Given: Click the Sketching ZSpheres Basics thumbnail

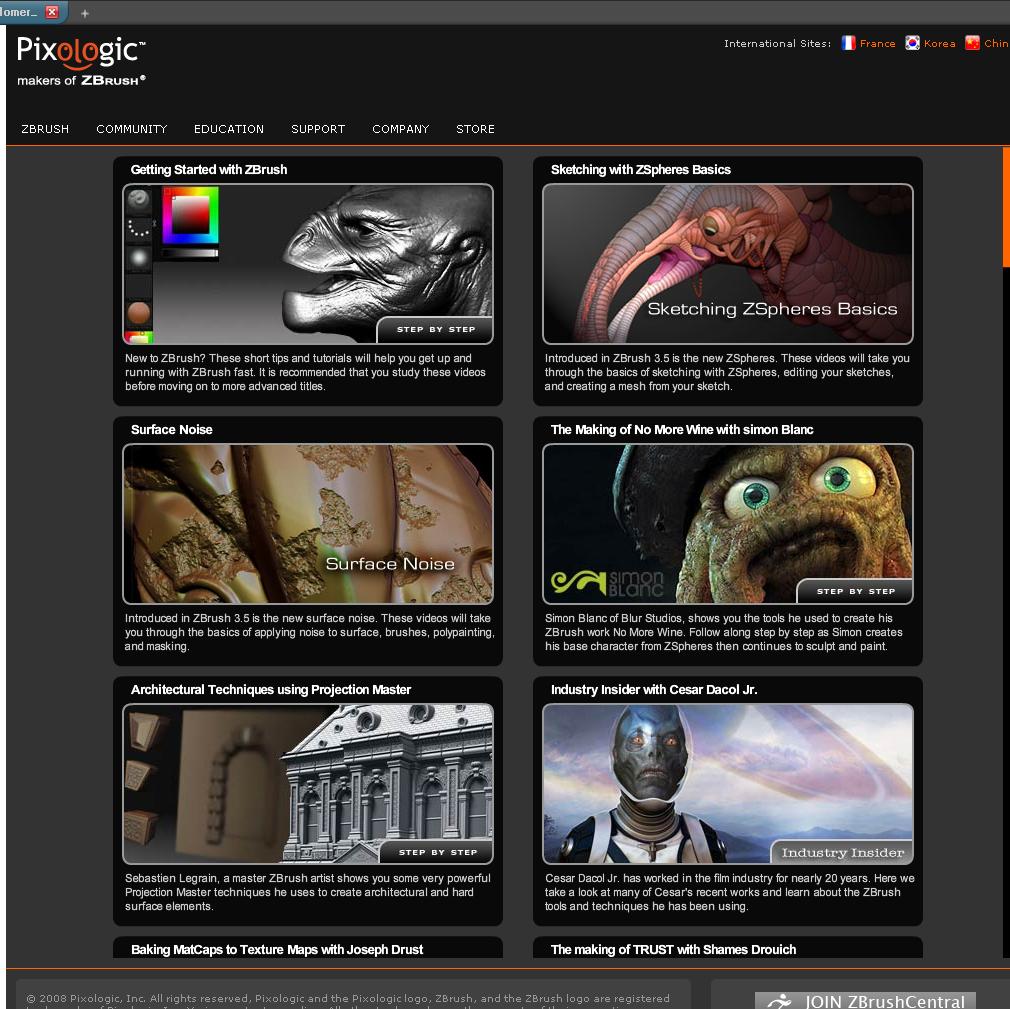Looking at the screenshot, I should click(728, 264).
